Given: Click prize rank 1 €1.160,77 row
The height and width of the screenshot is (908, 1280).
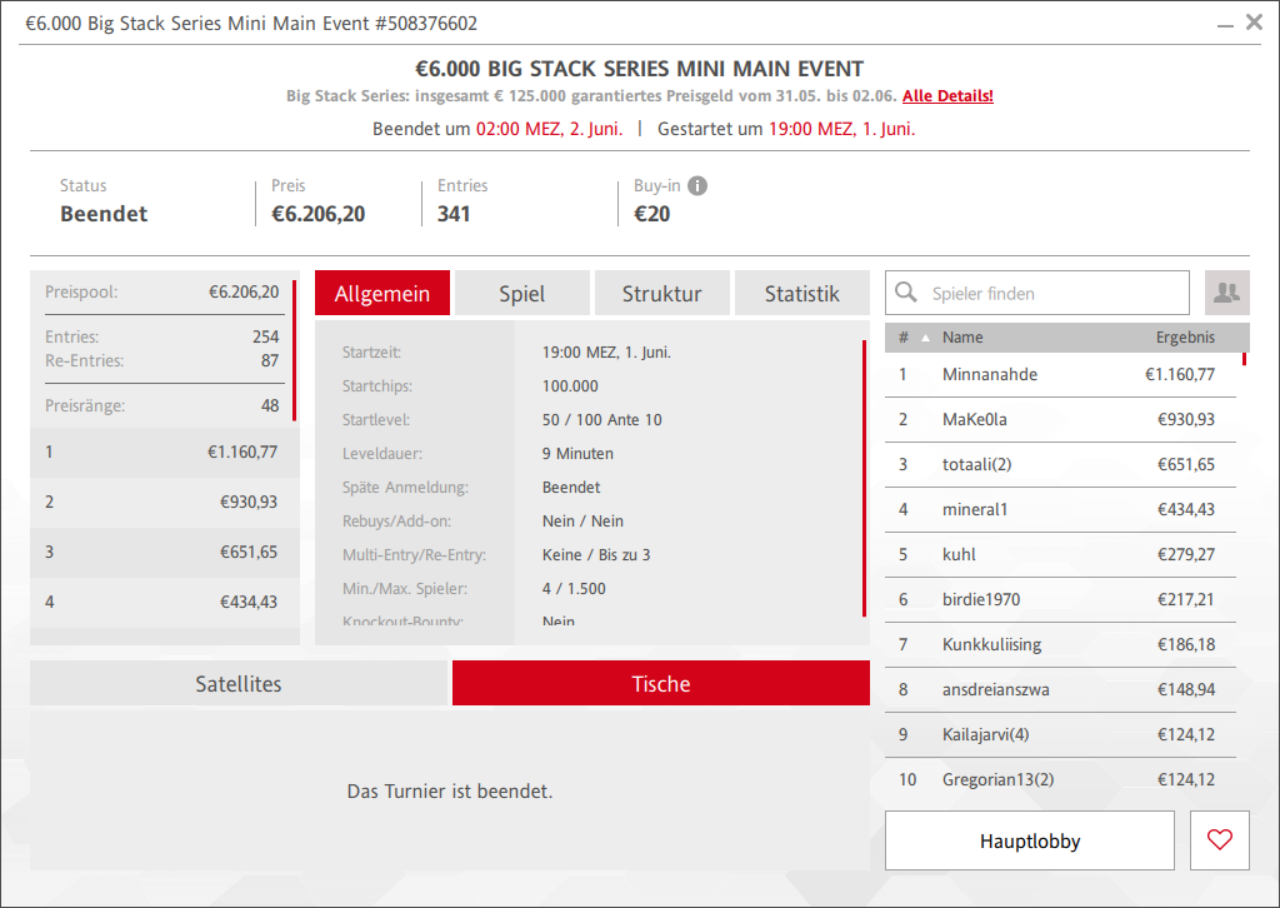Looking at the screenshot, I should [165, 452].
